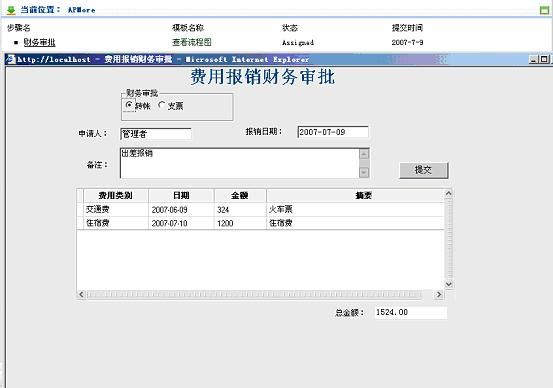553x388 pixels.
Task: Click the amount cell 324
Action: point(240,210)
